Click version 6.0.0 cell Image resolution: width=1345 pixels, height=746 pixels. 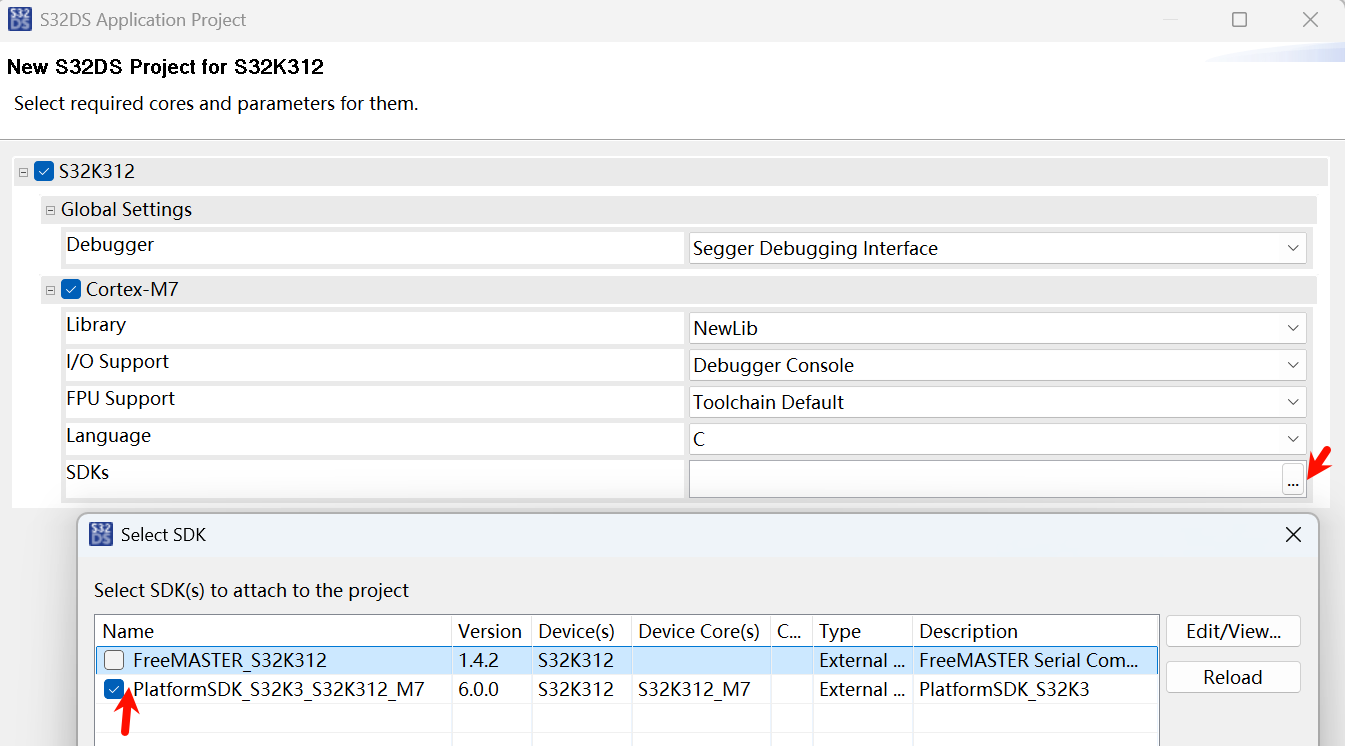[479, 689]
